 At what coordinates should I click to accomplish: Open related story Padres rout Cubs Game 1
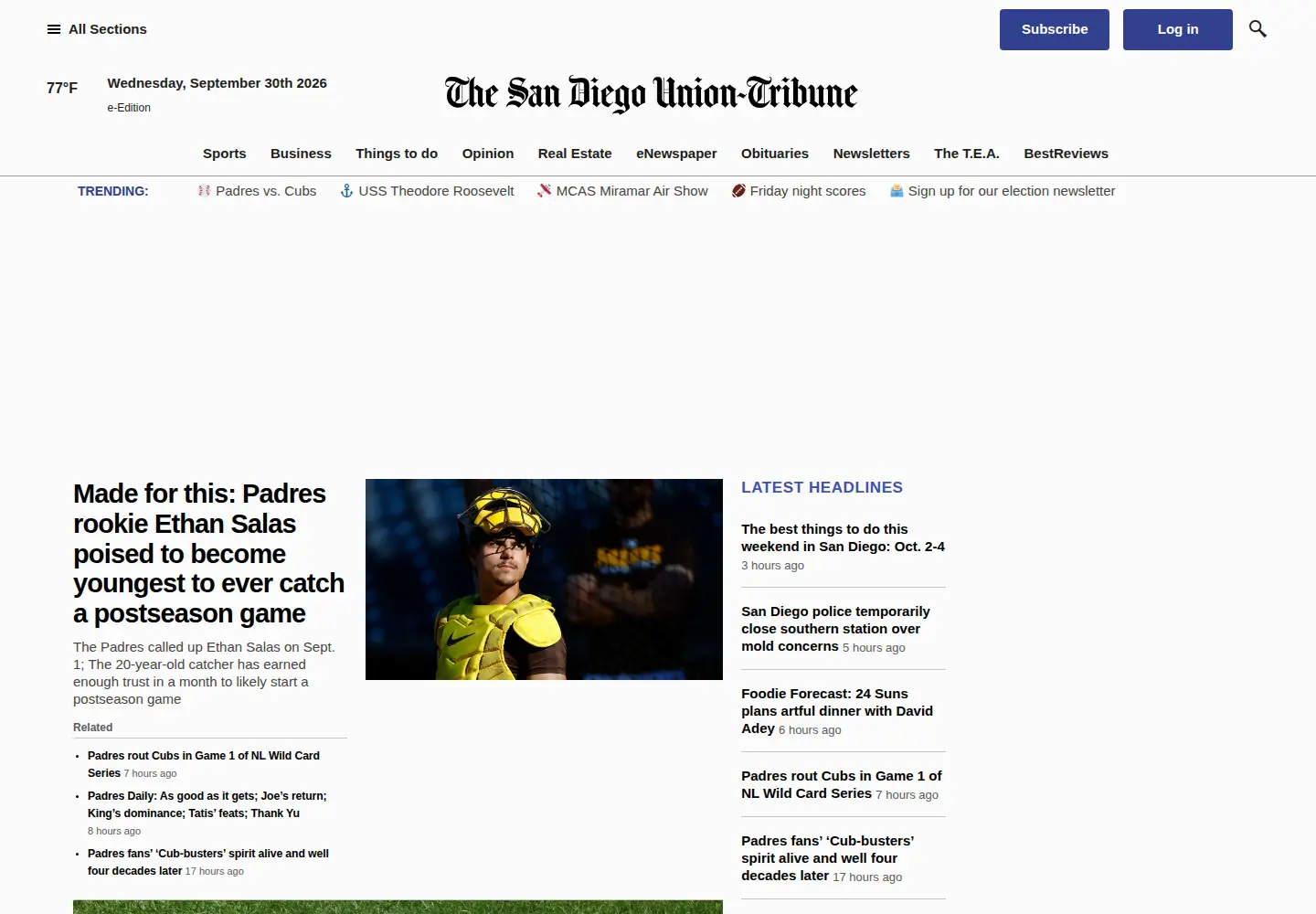[x=204, y=764]
